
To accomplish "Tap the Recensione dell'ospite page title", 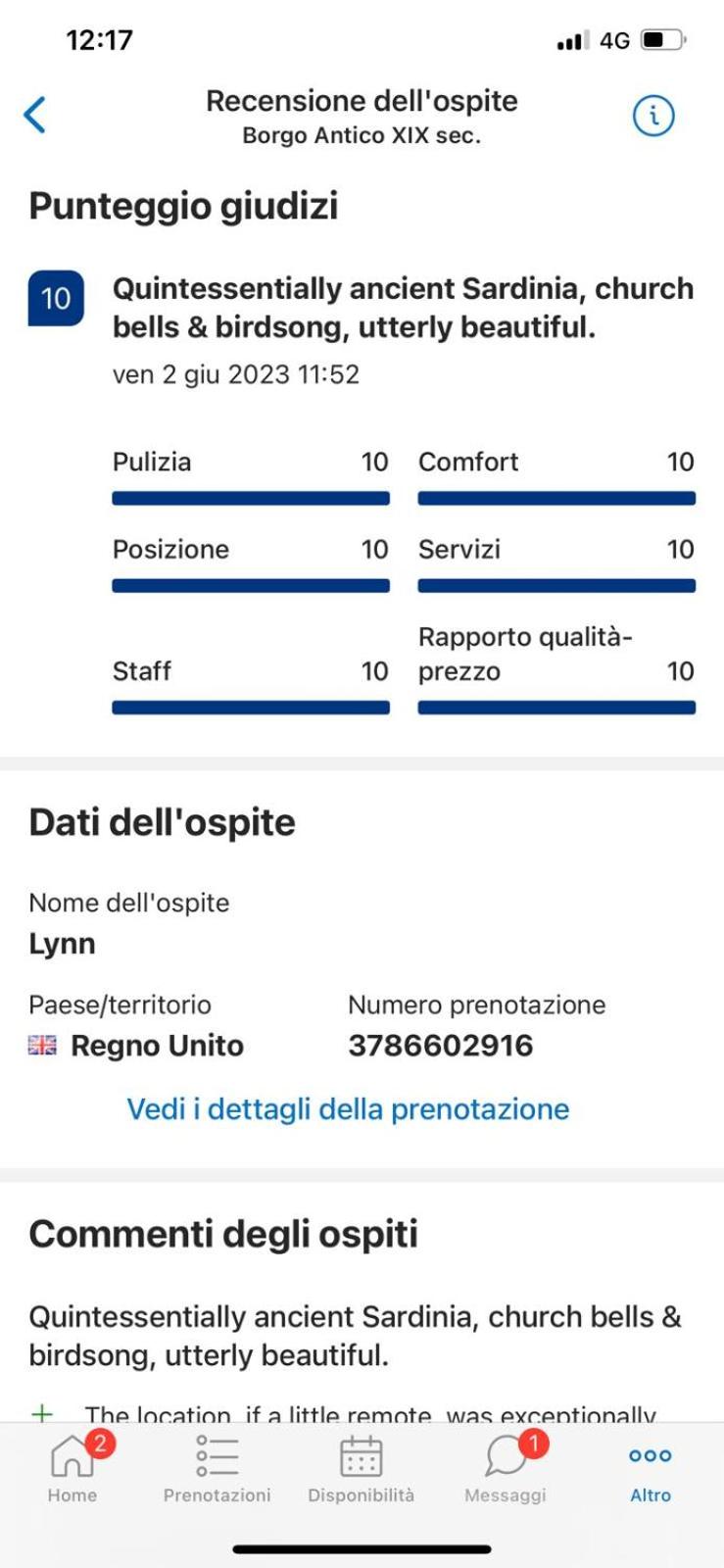I will click(362, 101).
